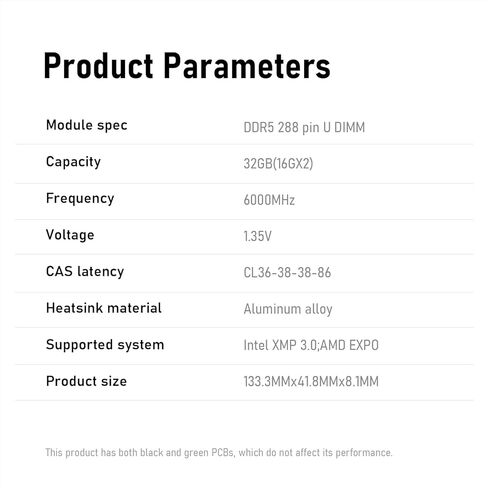Select the CAS latency label
Screen dimensions: 488x488
(85, 271)
